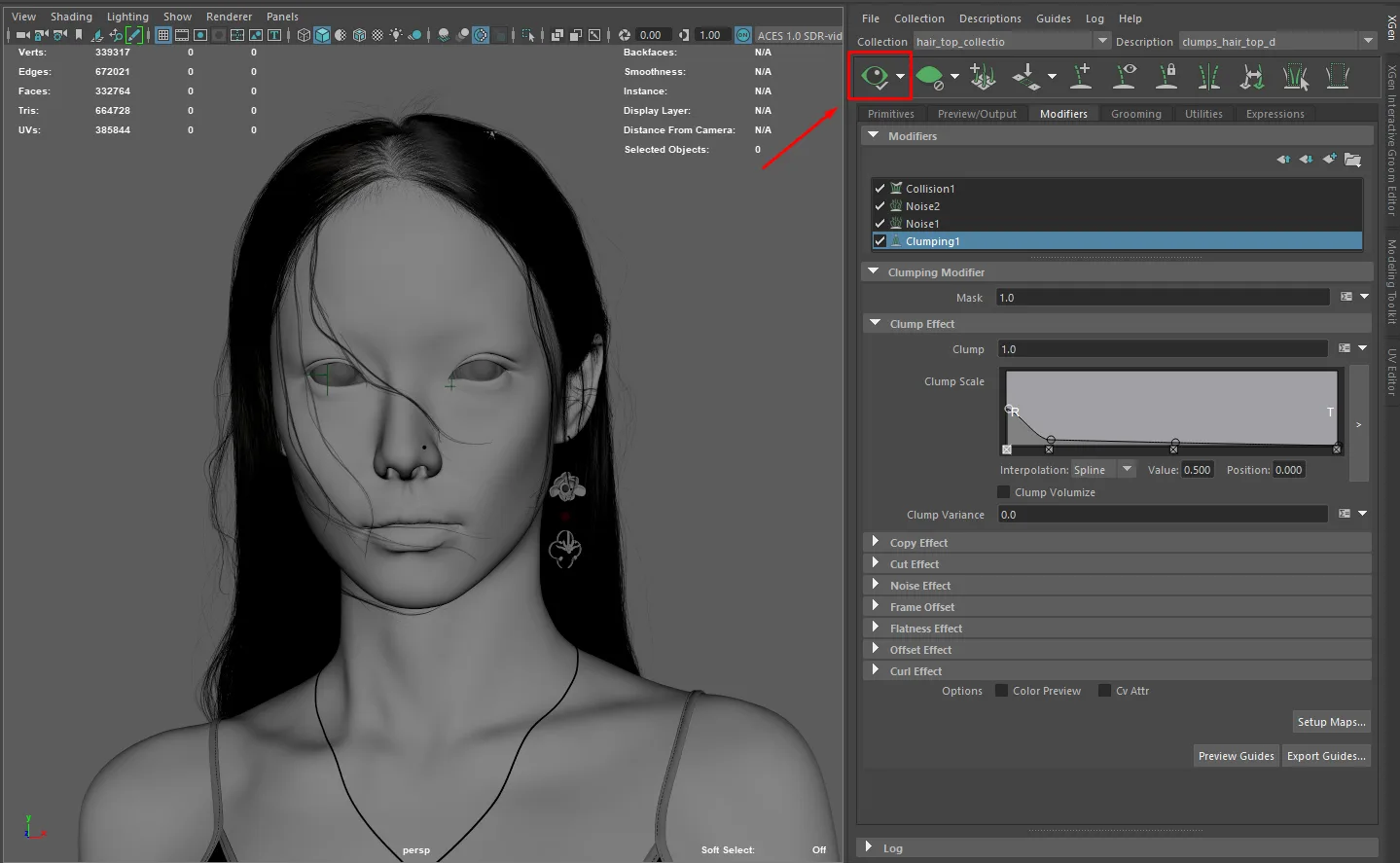Click the viewport bookmark icon
The image size is (1400, 863).
(79, 35)
